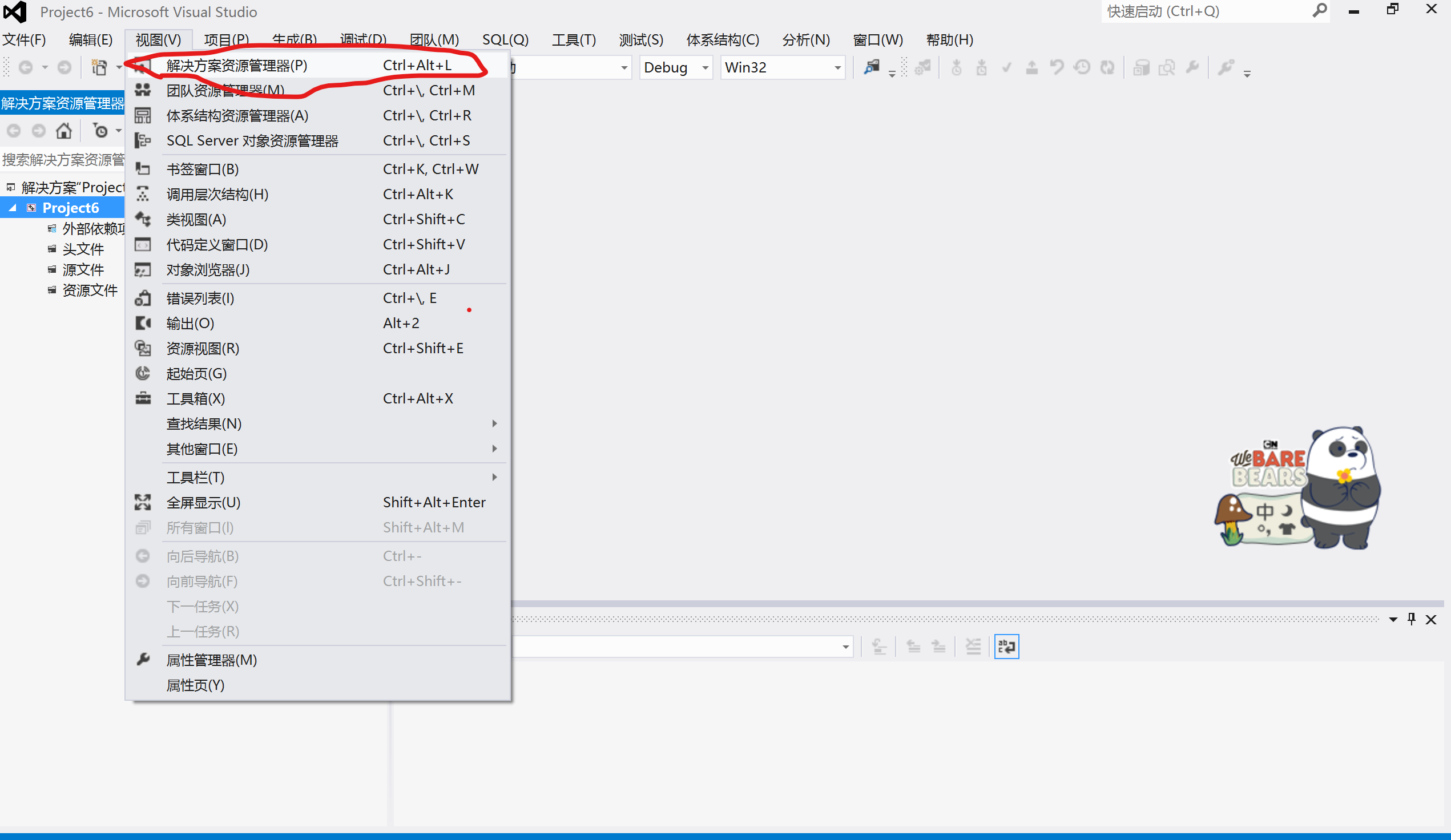1451x840 pixels.
Task: Toggle 全屏显示 option
Action: pyautogui.click(x=204, y=501)
